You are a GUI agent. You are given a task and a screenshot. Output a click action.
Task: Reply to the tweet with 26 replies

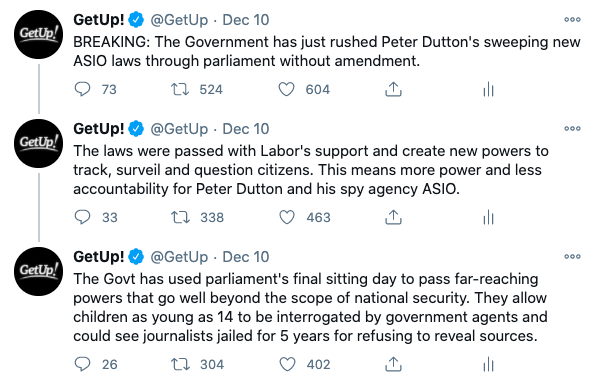82,364
